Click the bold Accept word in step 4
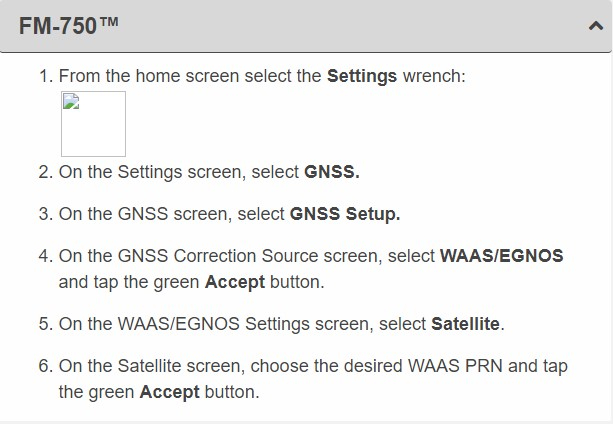Image resolution: width=613 pixels, height=424 pixels. (x=235, y=282)
